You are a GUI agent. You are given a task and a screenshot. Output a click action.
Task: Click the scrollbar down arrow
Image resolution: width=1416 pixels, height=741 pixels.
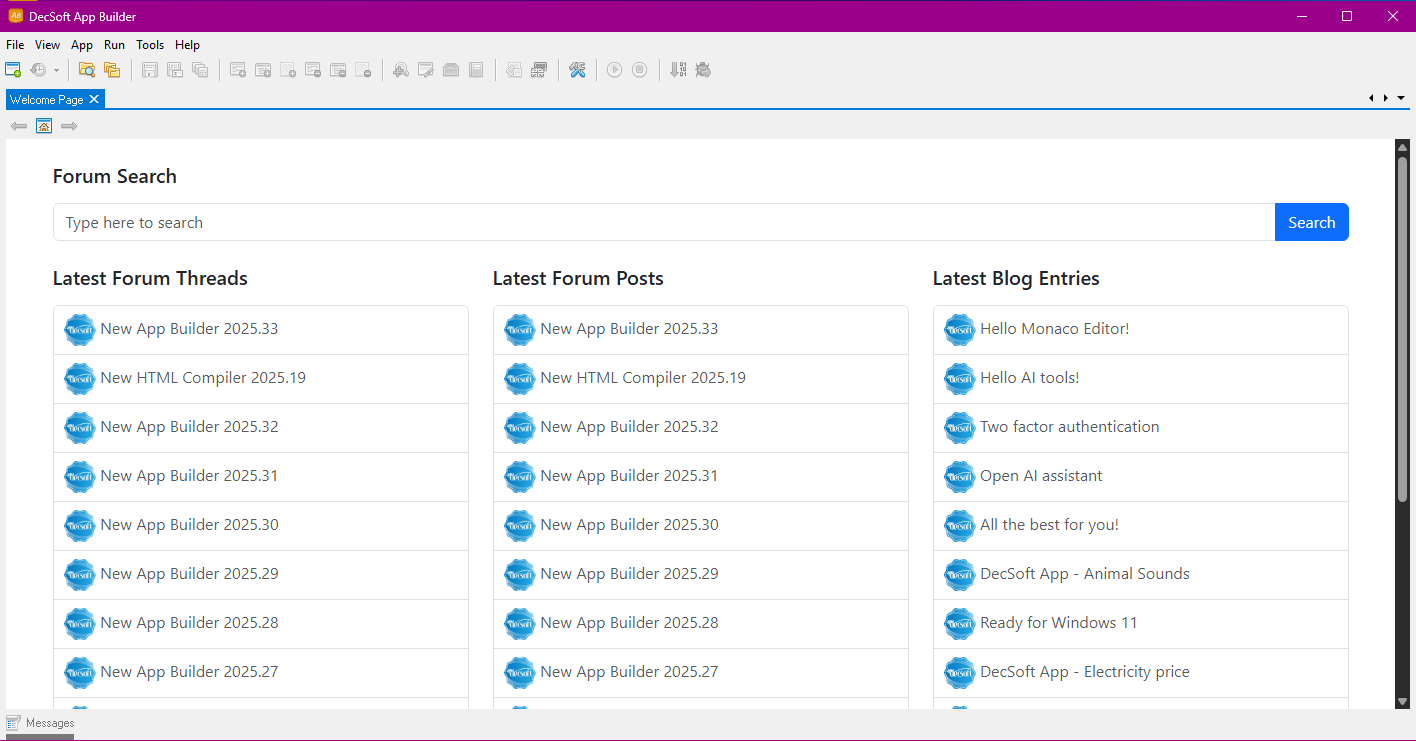point(1402,702)
